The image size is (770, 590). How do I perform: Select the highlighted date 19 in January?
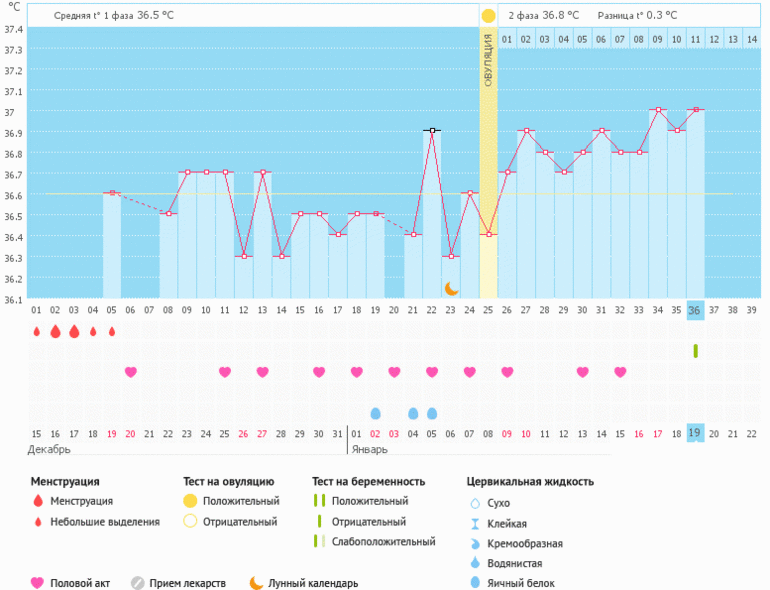(x=695, y=432)
